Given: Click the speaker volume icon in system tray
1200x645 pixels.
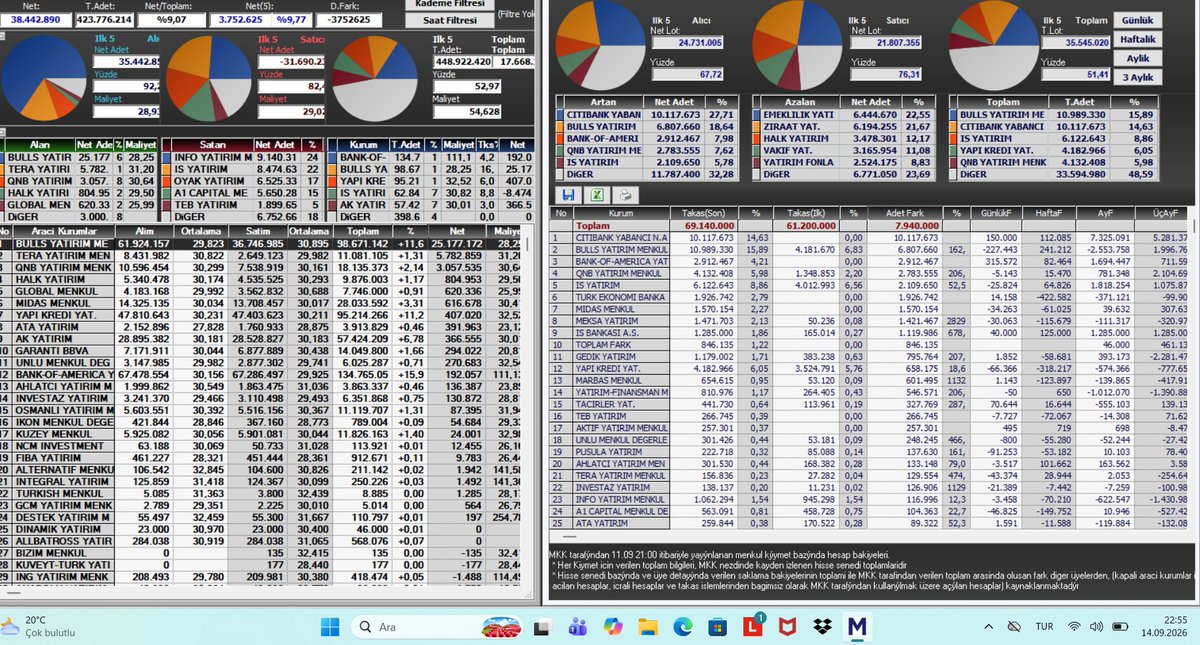Looking at the screenshot, I should click(1097, 627).
